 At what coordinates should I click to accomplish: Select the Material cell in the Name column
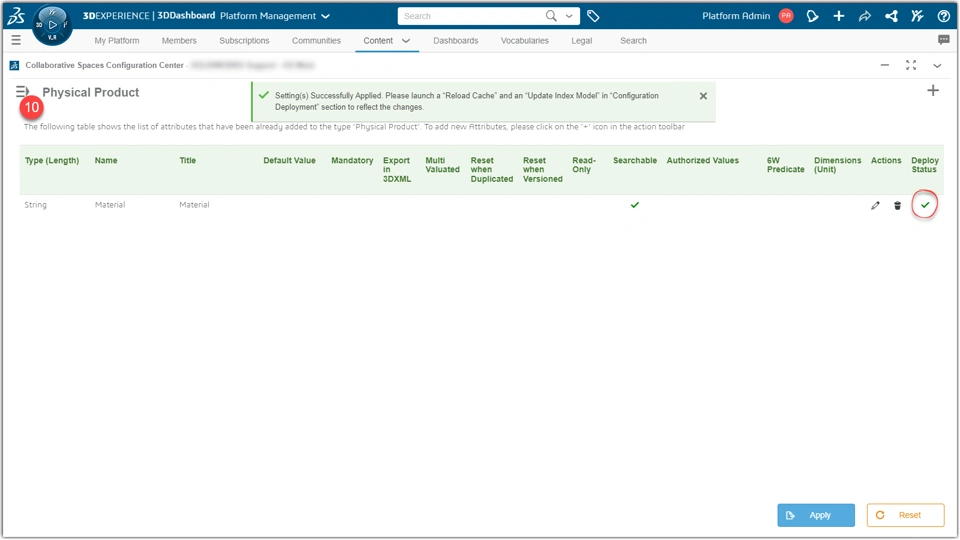[x=110, y=205]
